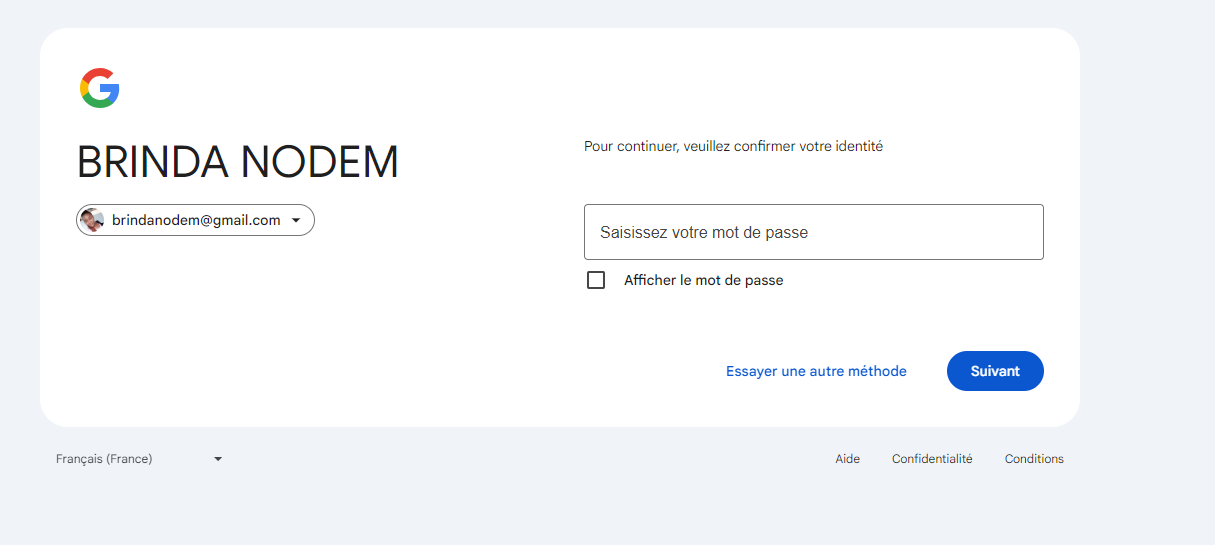Click the language selector dropdown arrow

218,459
